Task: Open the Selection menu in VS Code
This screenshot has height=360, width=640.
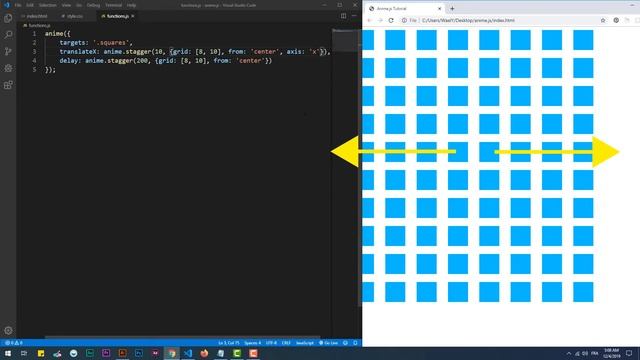Action: tap(47, 5)
